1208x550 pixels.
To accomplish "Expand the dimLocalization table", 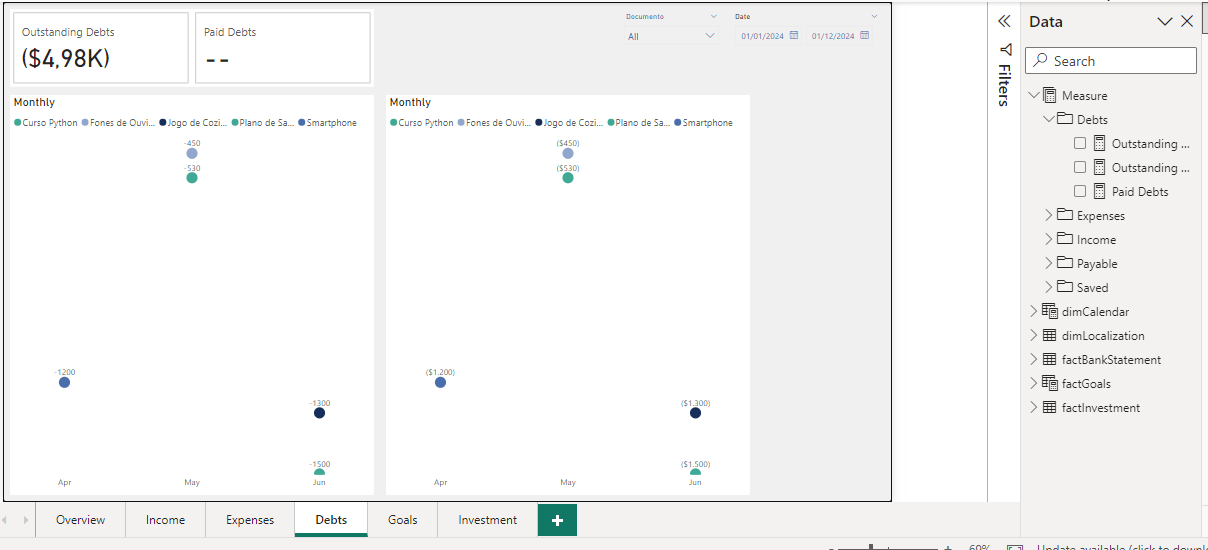I will coord(1034,335).
